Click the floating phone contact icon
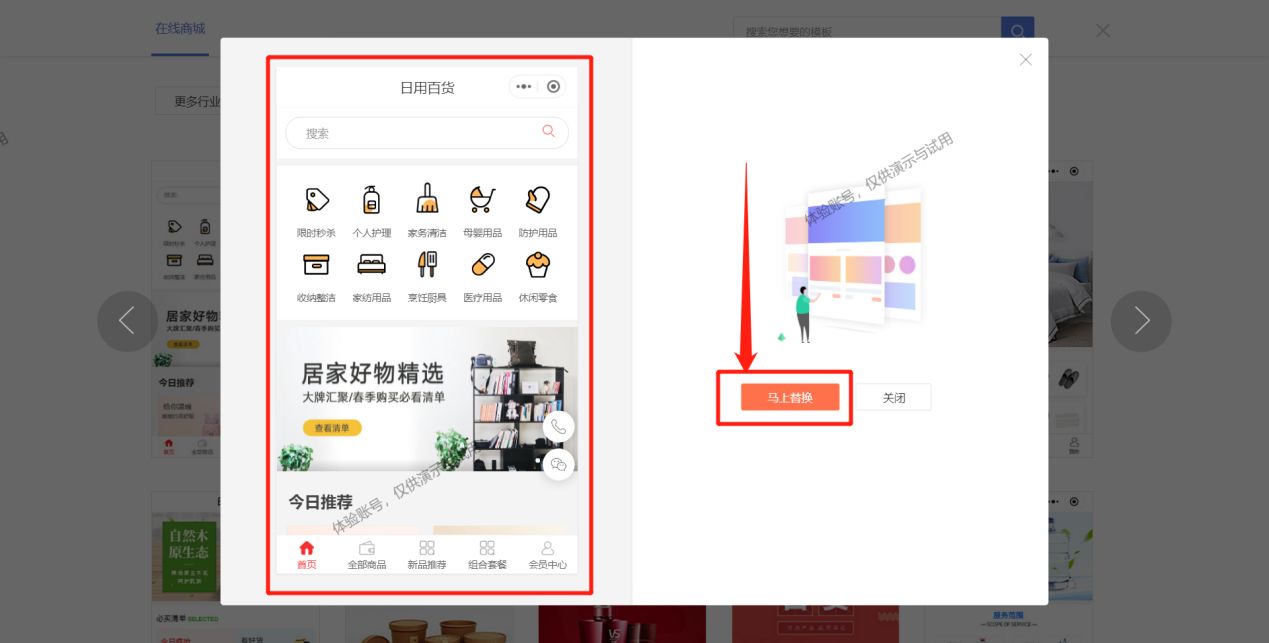The height and width of the screenshot is (643, 1269). point(558,427)
